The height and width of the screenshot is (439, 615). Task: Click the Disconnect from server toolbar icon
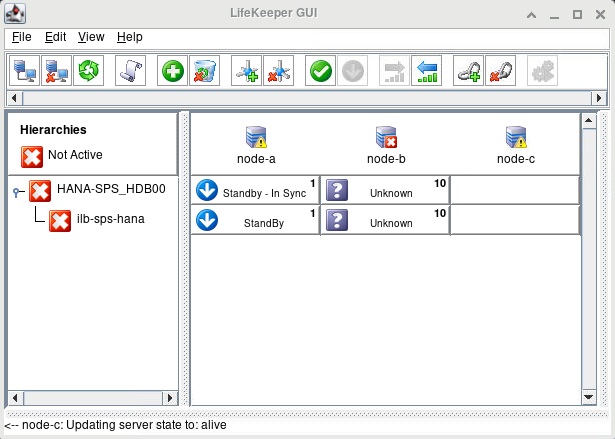56,71
